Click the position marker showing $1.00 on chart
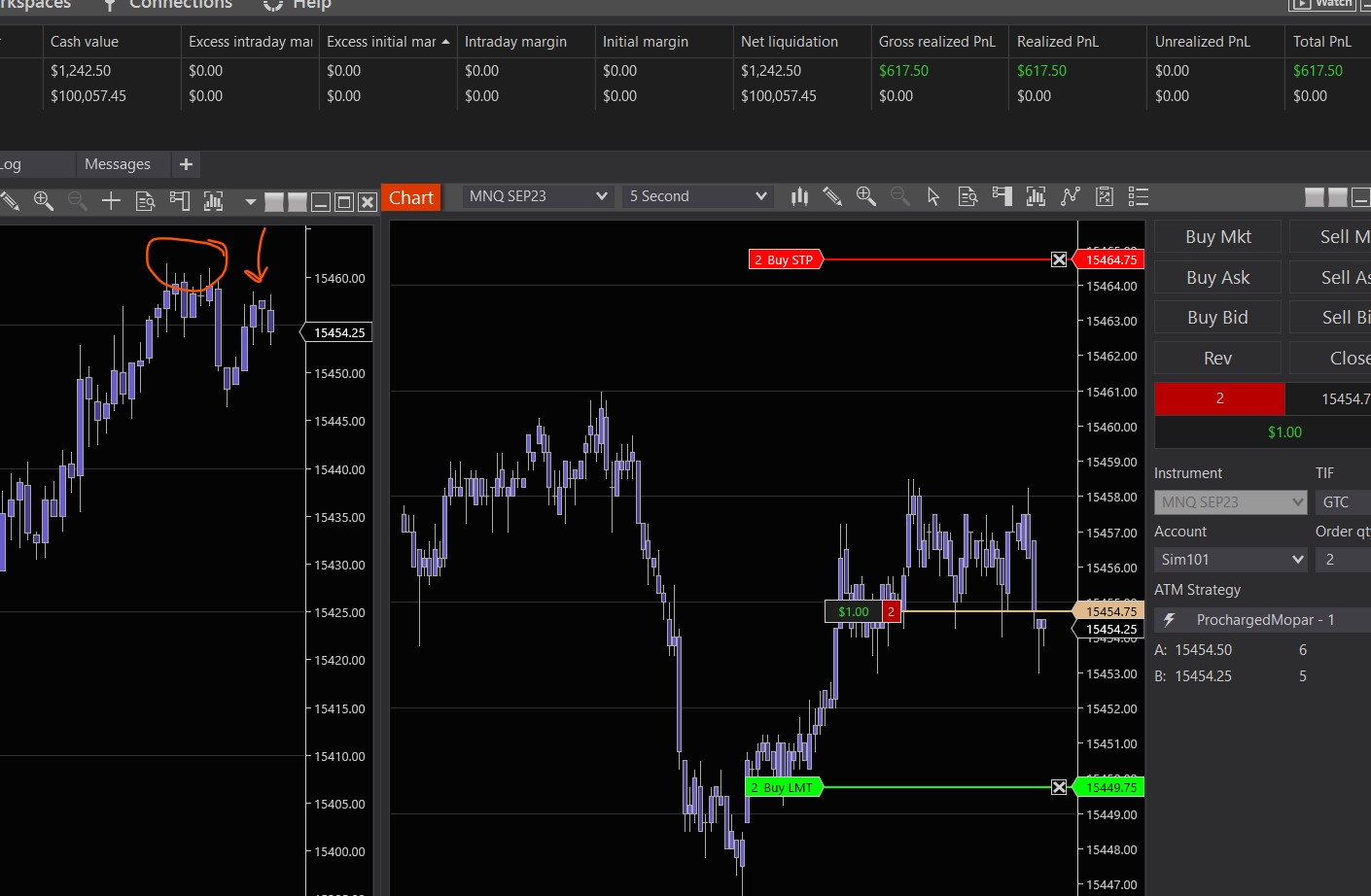The width and height of the screenshot is (1371, 896). (862, 611)
